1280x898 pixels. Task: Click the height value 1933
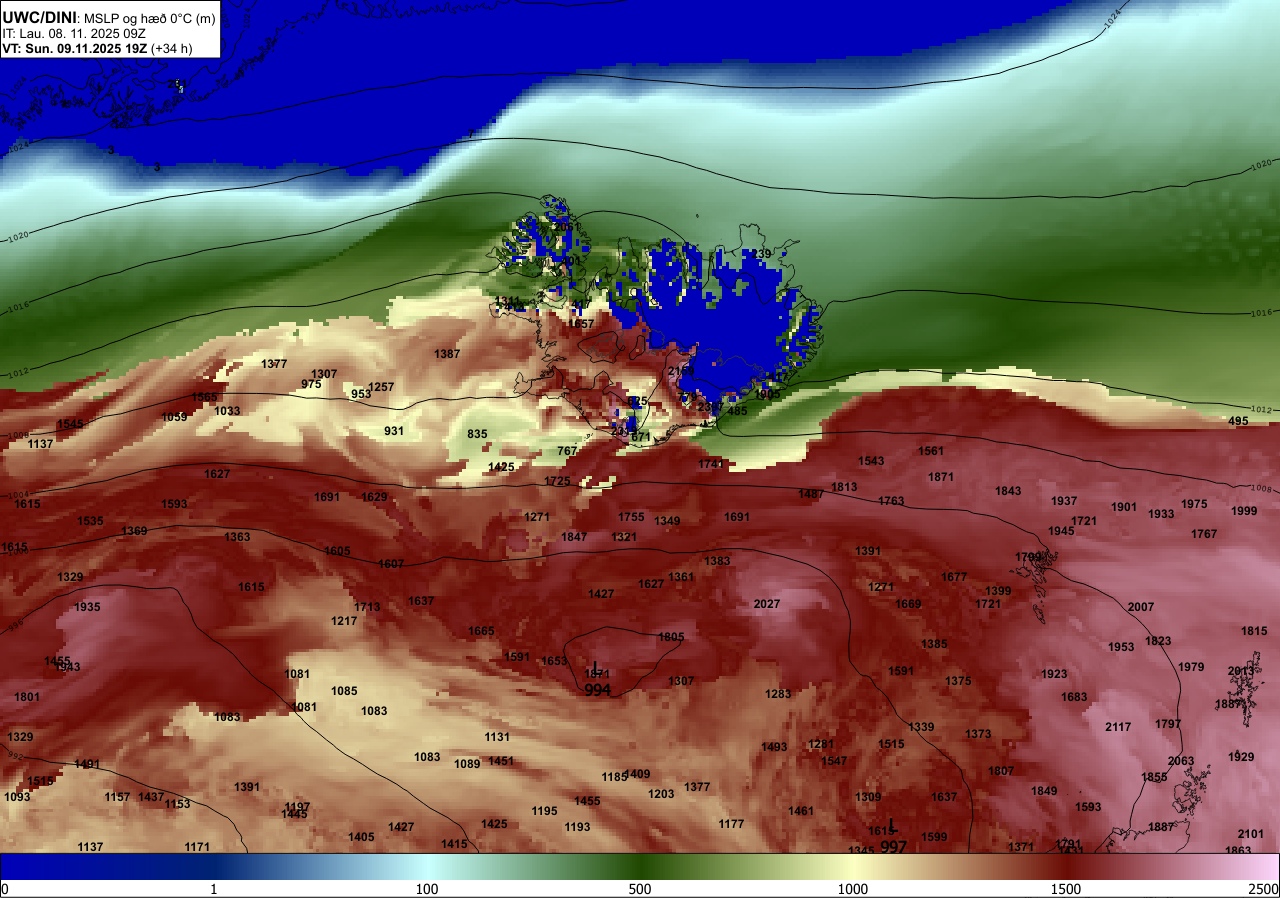tap(1161, 514)
